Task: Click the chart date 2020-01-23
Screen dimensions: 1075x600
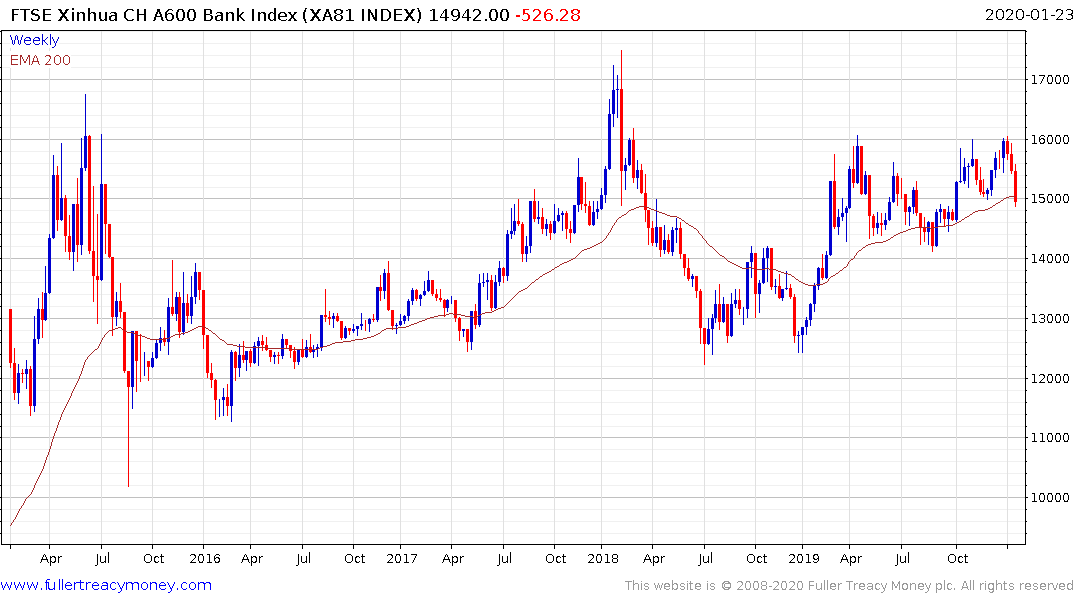Action: (x=1029, y=15)
